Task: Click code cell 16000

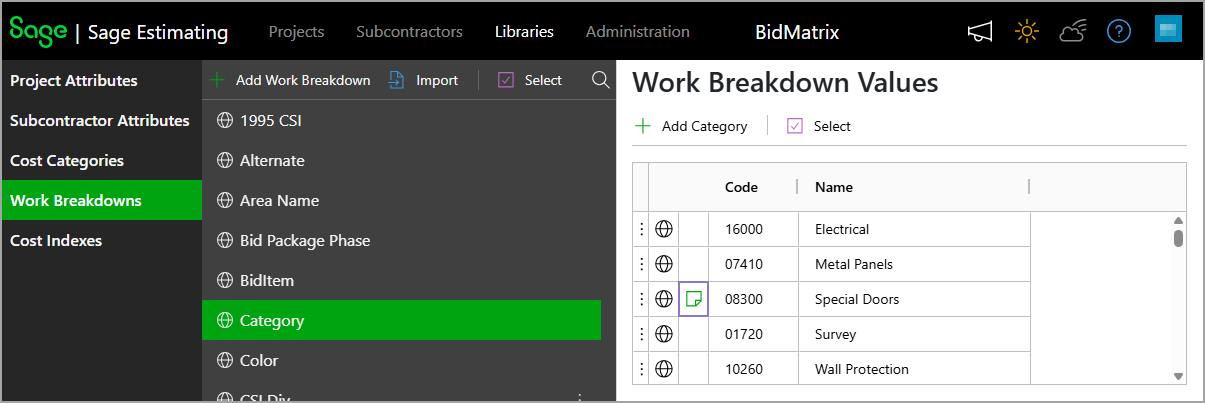Action: click(754, 229)
